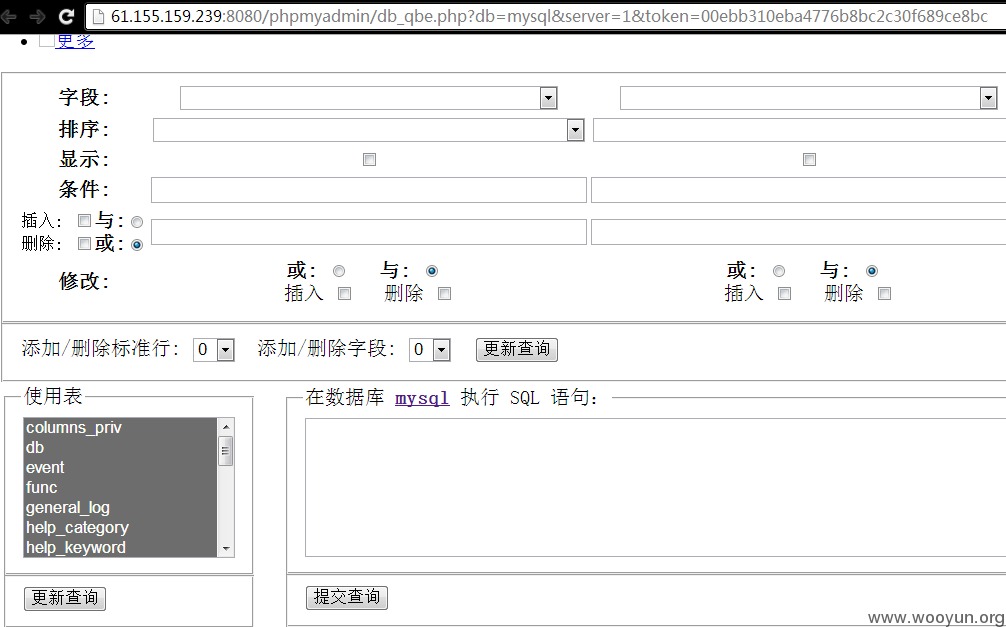Image resolution: width=1006 pixels, height=627 pixels.
Task: Click the 提交查询 submit button
Action: pyautogui.click(x=347, y=597)
